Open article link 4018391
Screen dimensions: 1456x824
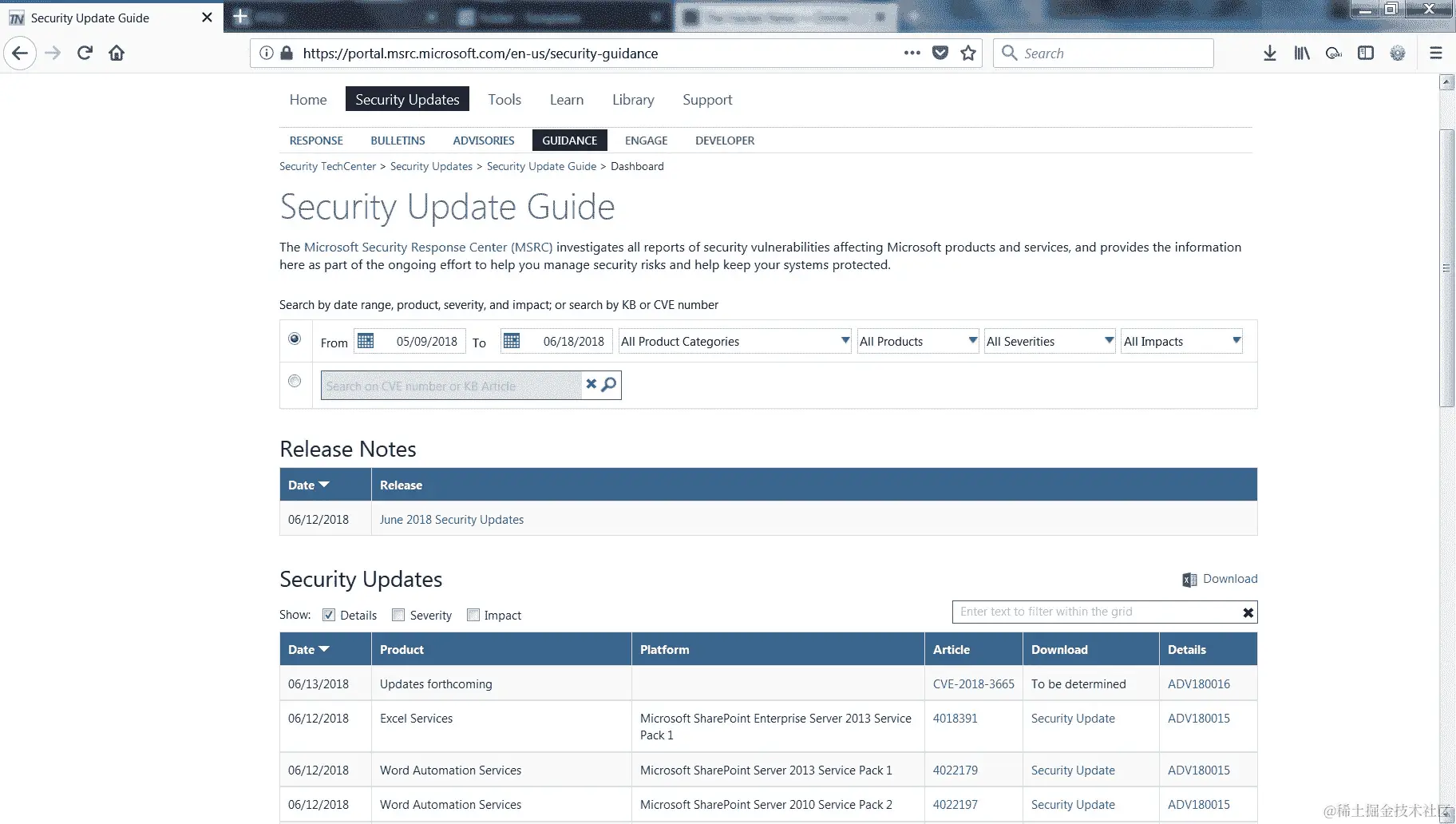(x=955, y=718)
